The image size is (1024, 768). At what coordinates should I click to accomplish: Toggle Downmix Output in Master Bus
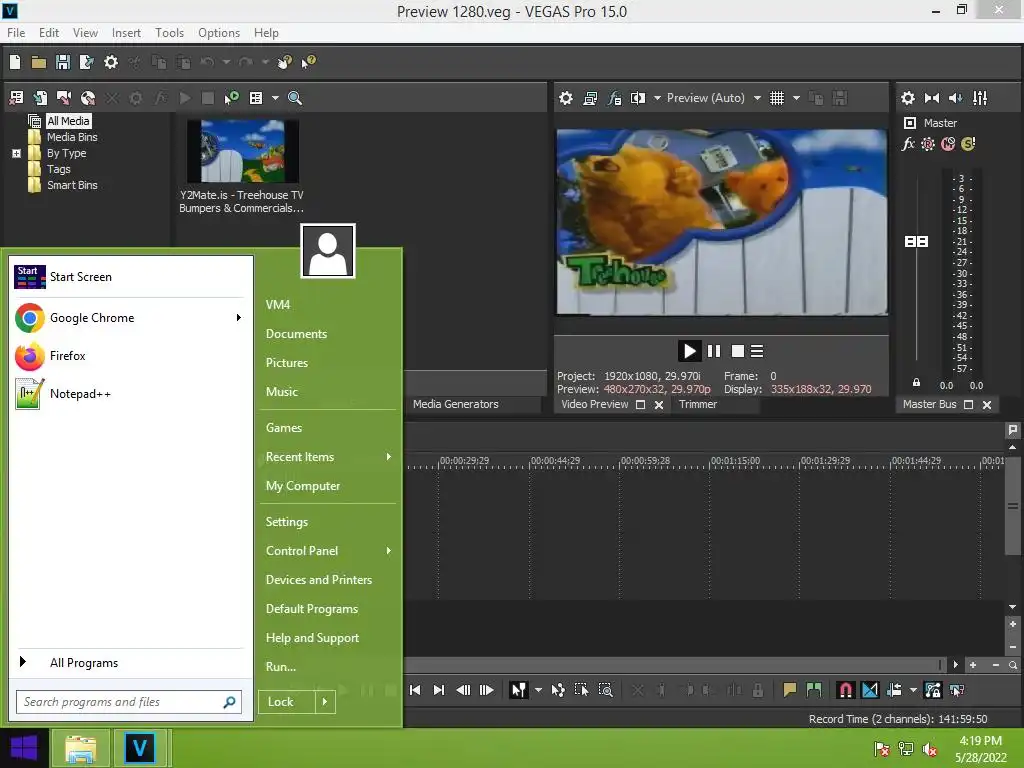click(932, 98)
